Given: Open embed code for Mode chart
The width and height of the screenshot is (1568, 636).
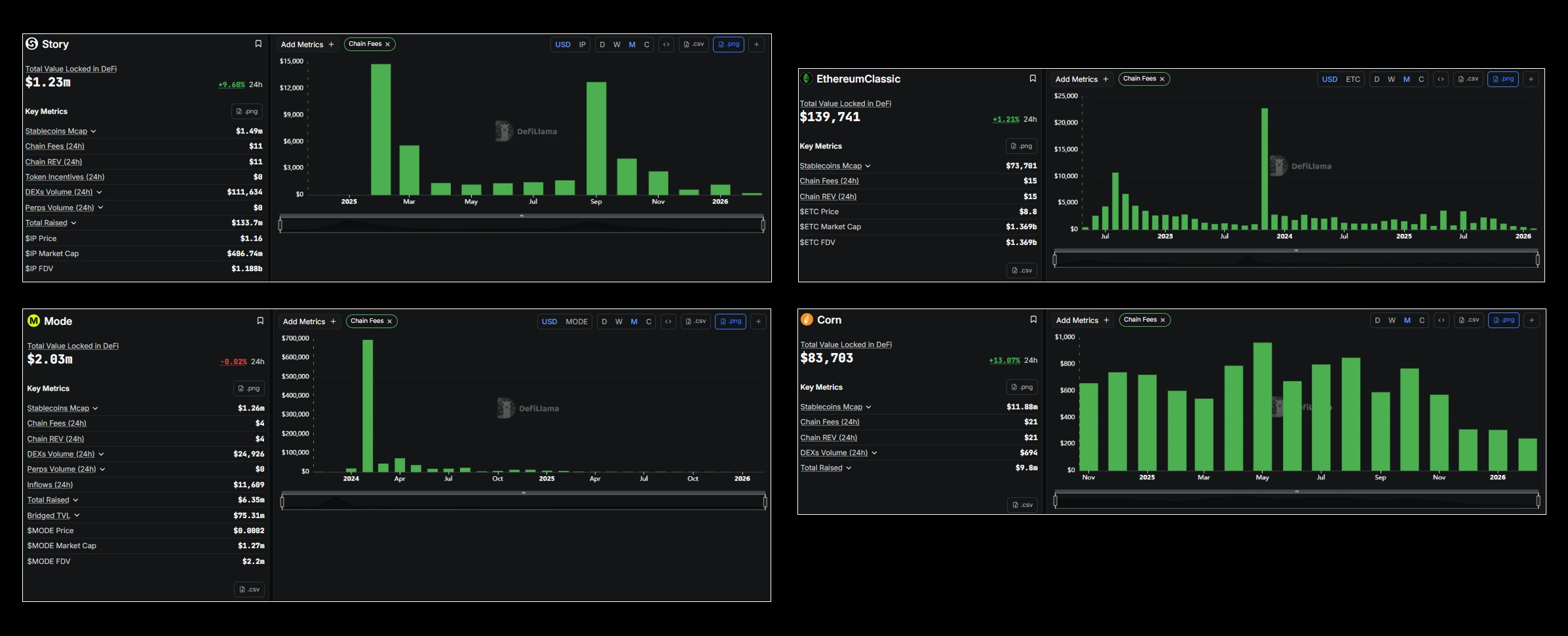Looking at the screenshot, I should (x=668, y=322).
